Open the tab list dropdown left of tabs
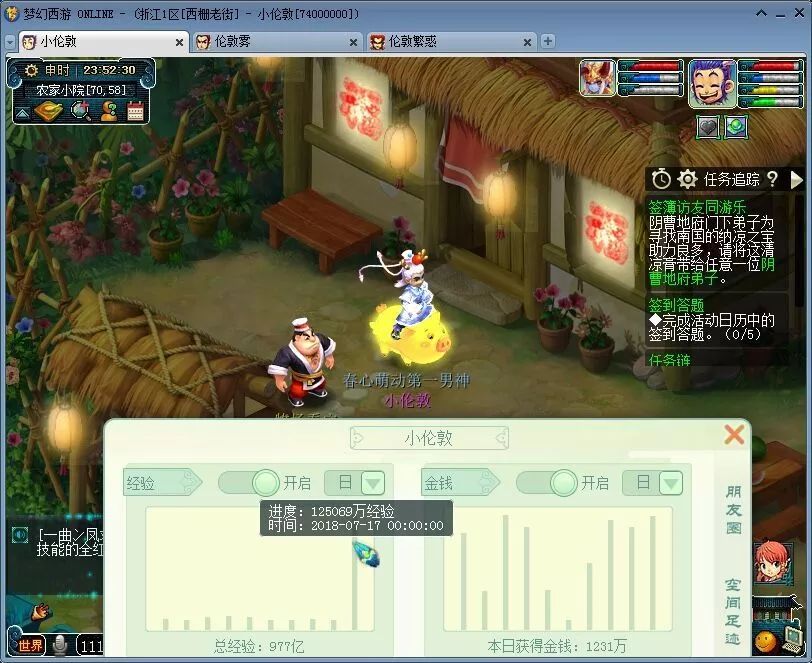 click(10, 42)
